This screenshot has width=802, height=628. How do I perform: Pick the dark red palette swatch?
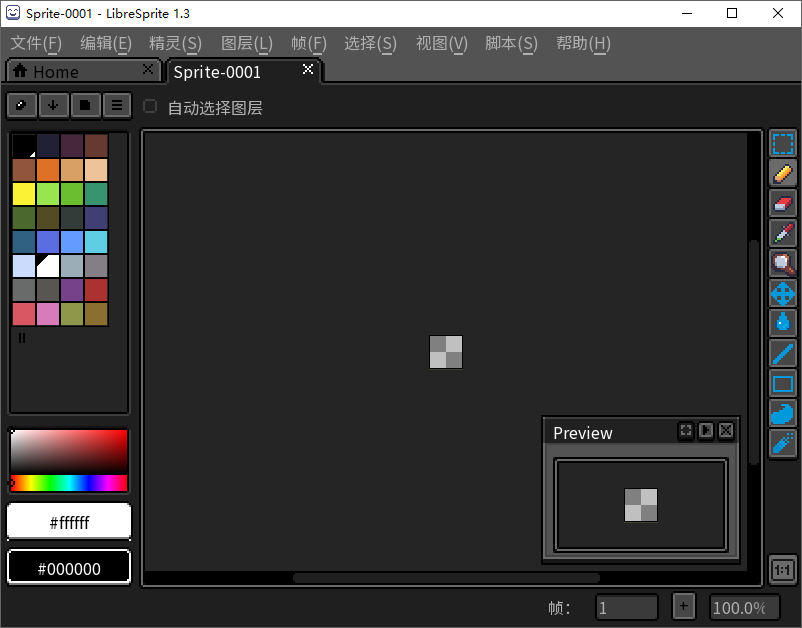pos(96,290)
